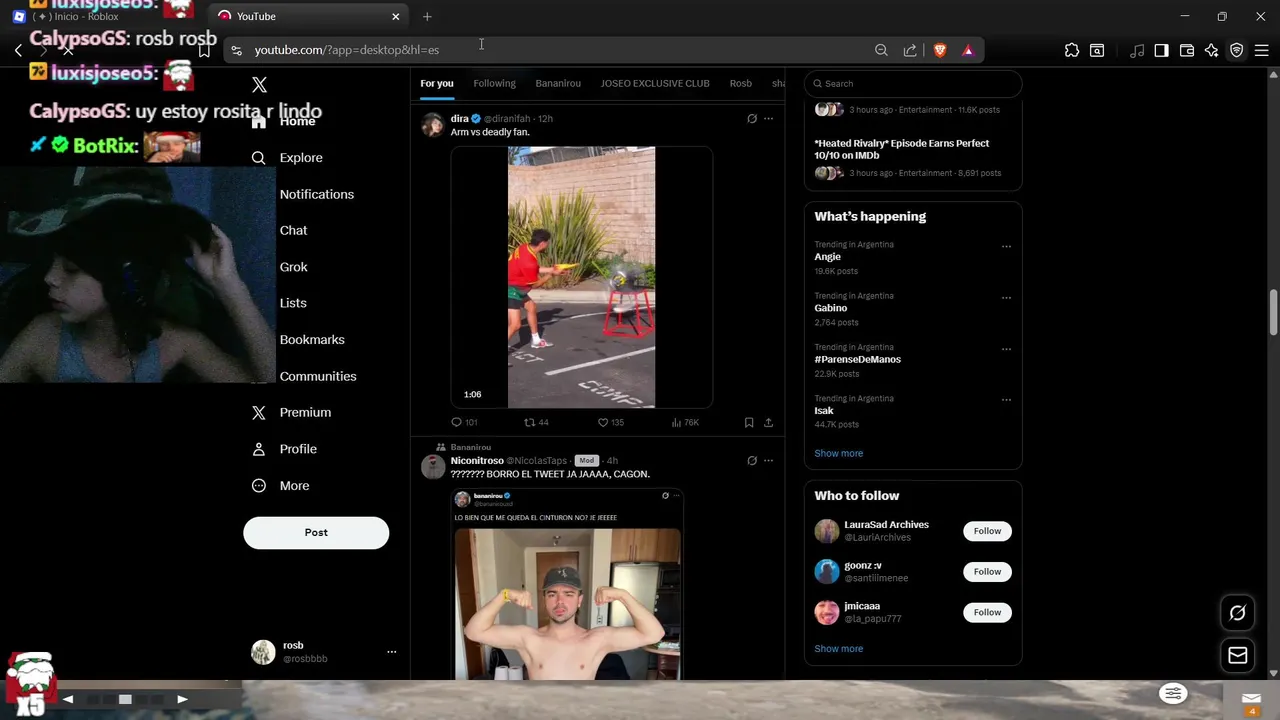
Task: Switch to the Bananirou tab
Action: [558, 84]
